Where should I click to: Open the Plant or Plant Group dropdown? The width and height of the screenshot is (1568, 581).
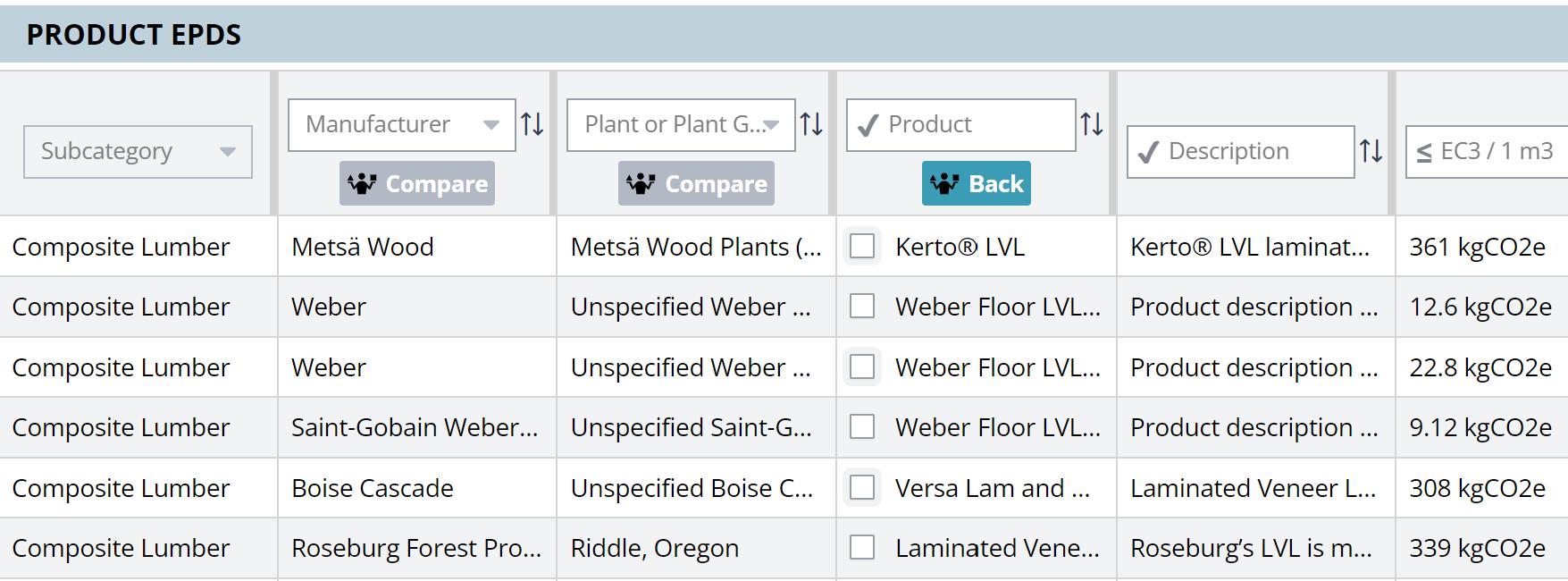coord(681,124)
